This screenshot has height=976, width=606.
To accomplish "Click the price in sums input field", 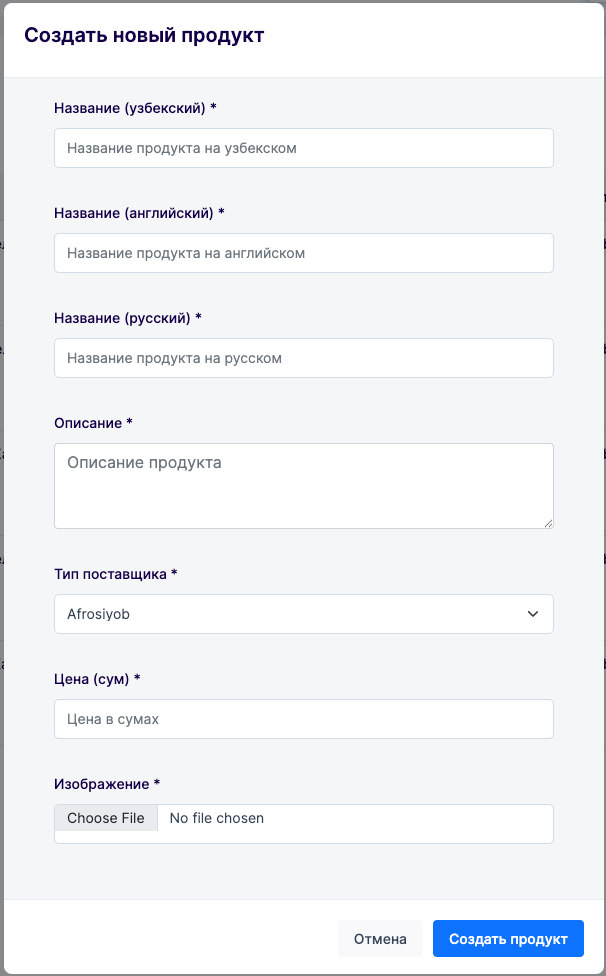I will pos(303,719).
